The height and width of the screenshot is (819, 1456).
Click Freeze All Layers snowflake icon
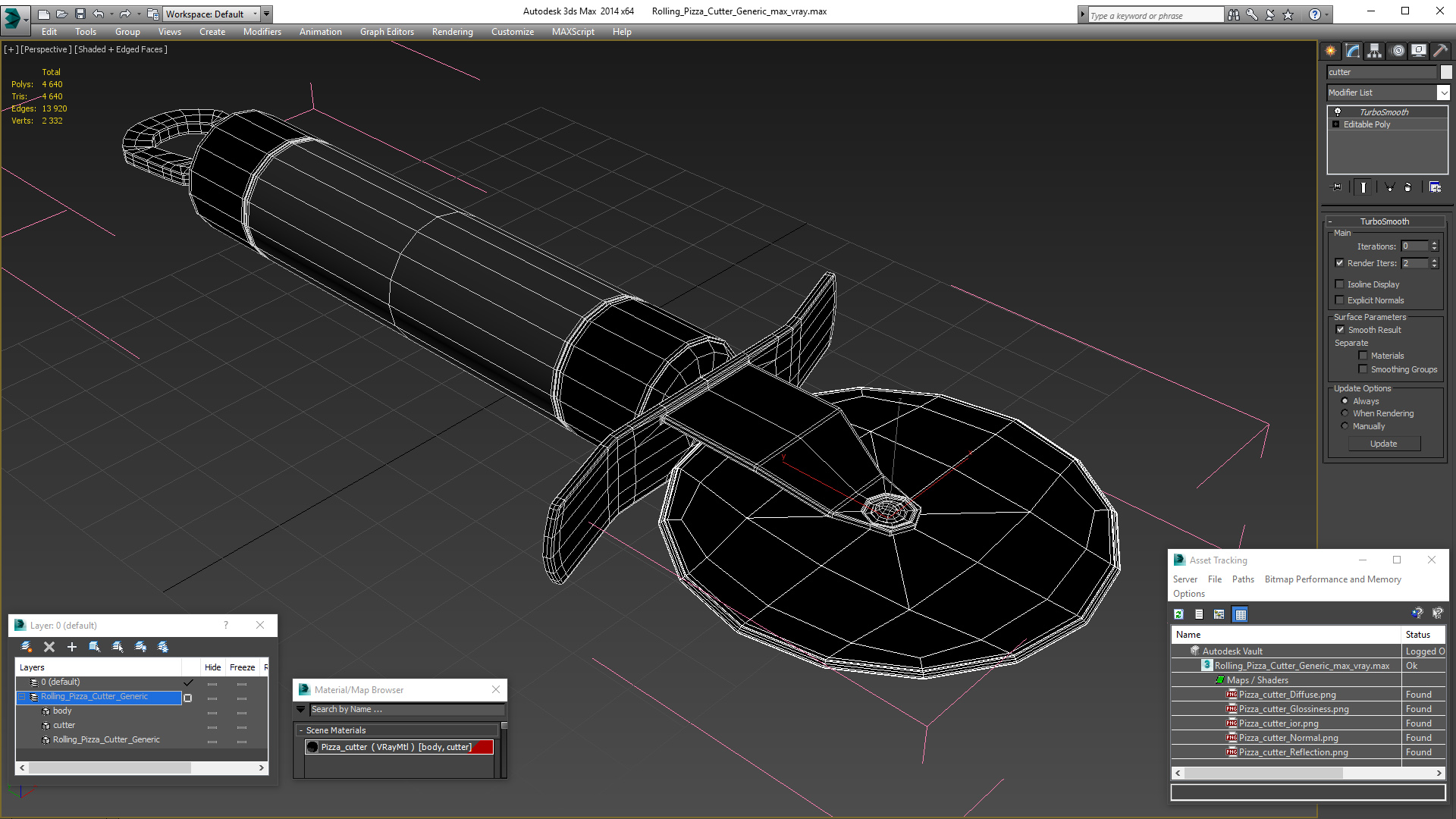click(x=163, y=647)
